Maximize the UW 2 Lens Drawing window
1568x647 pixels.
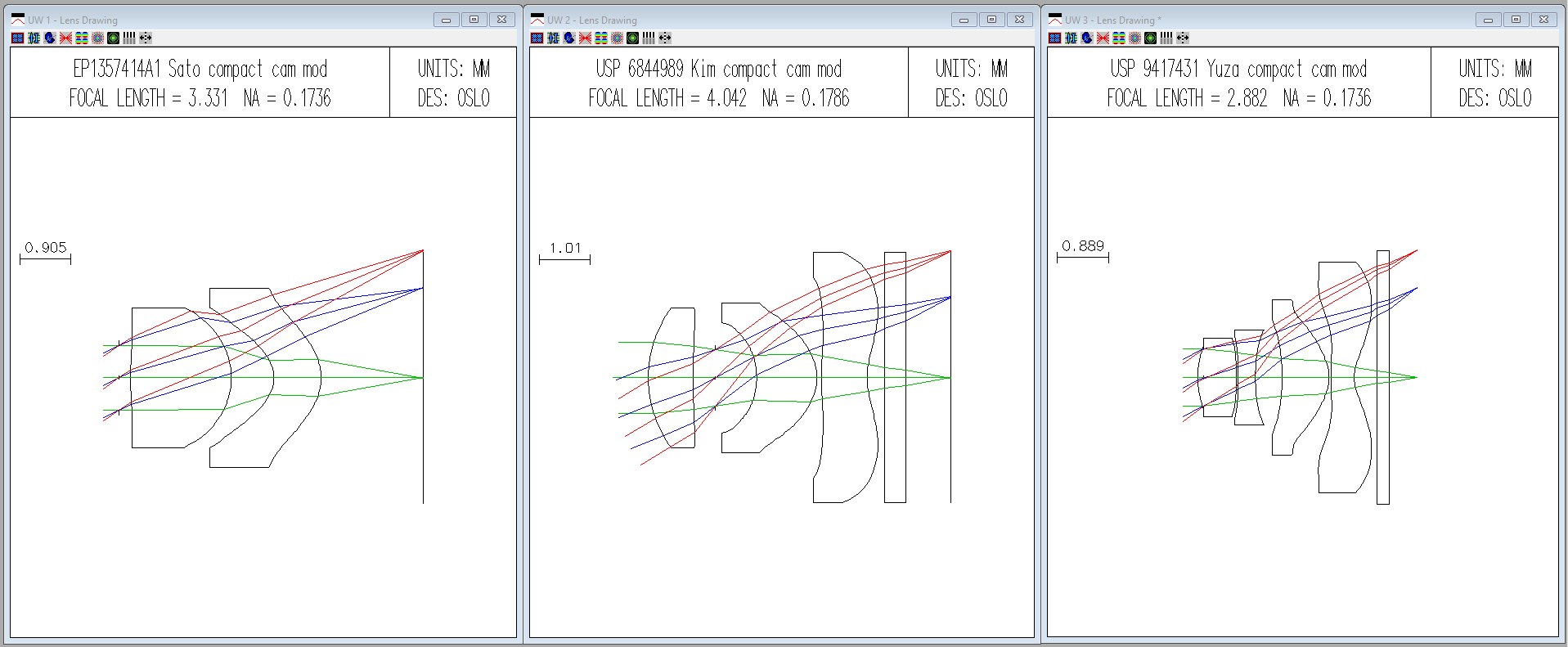click(991, 20)
